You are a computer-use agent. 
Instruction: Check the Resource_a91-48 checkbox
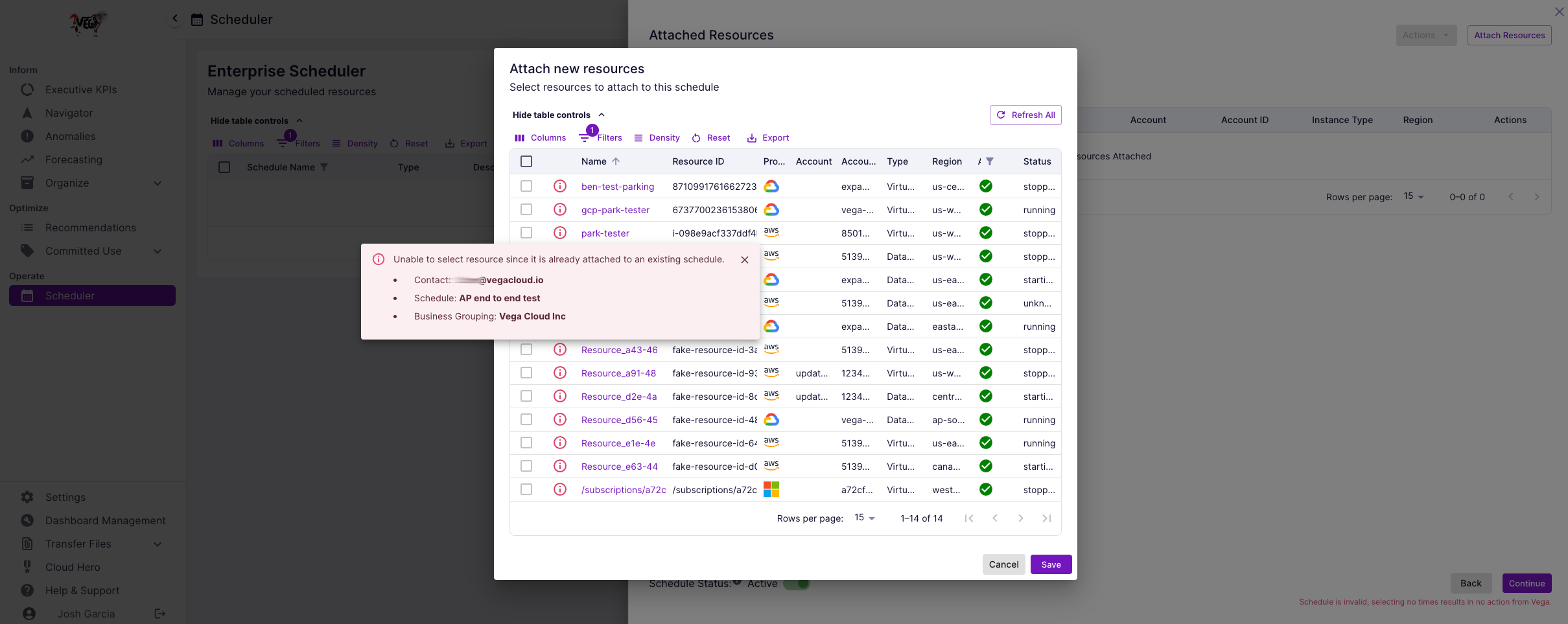526,373
